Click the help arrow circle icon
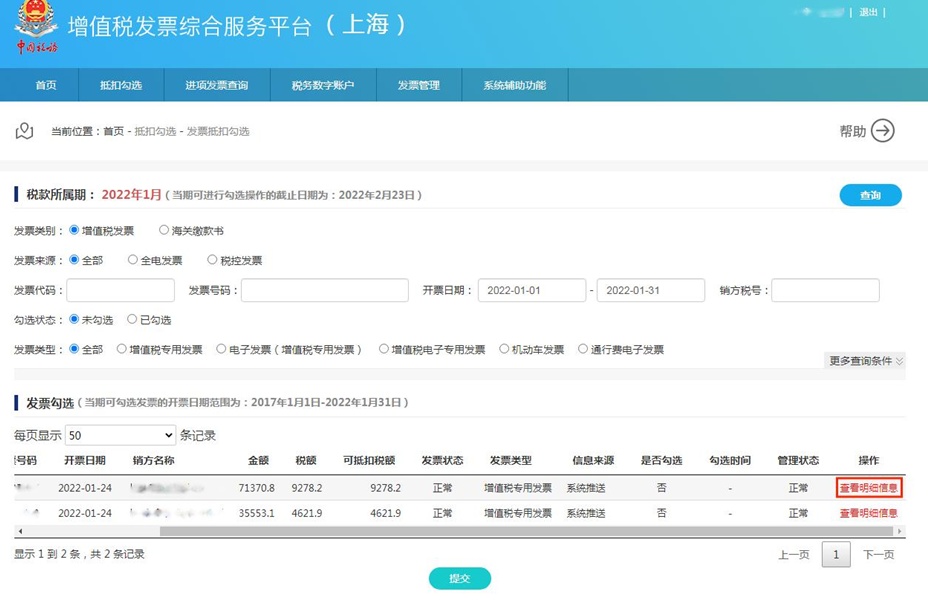The height and width of the screenshot is (602, 928). pos(882,131)
